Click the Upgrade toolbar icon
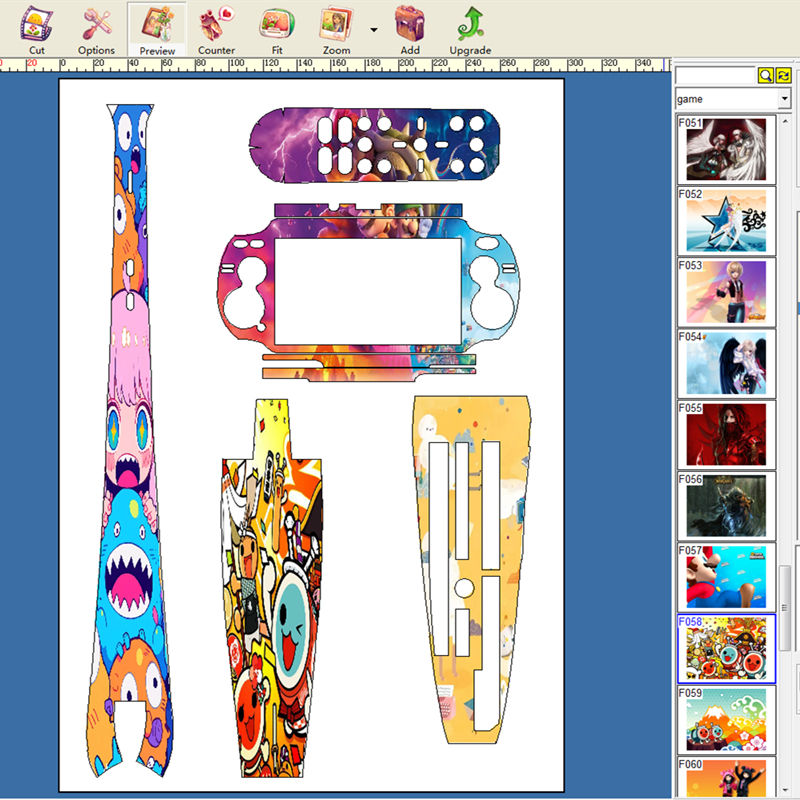 (x=470, y=29)
